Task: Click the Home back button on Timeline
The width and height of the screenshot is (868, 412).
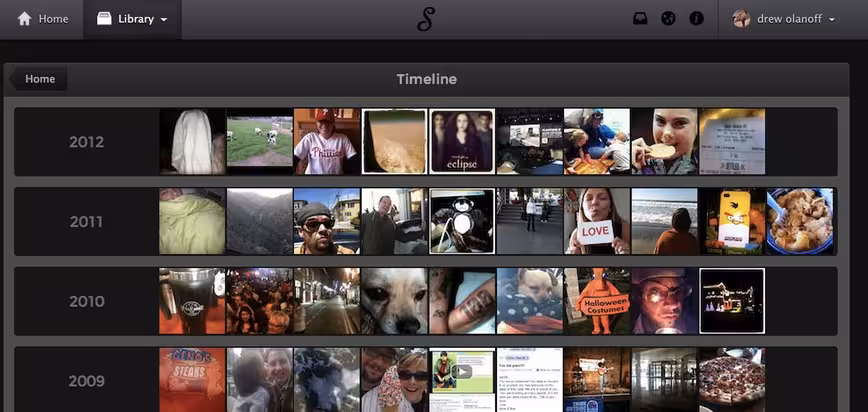Action: click(x=38, y=79)
